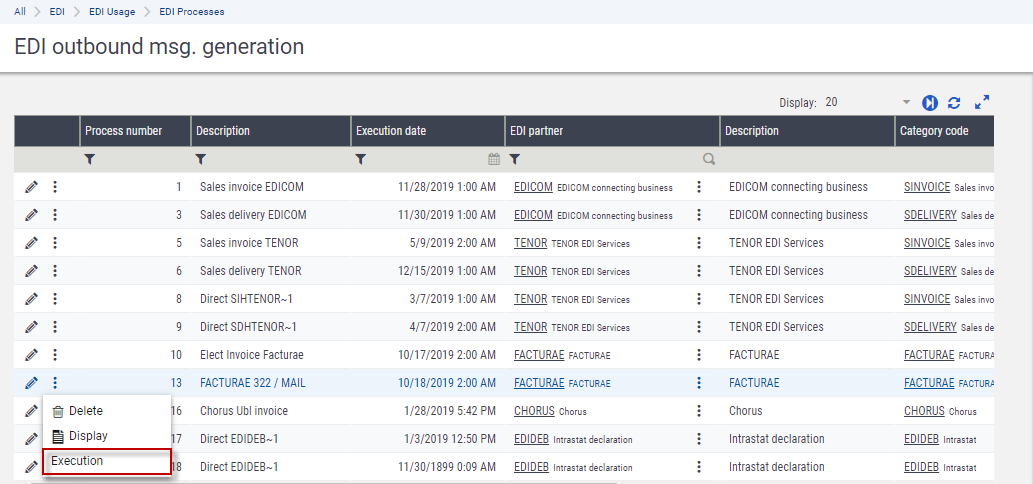Go to next page using arrow icon
1033x484 pixels.
coord(930,102)
